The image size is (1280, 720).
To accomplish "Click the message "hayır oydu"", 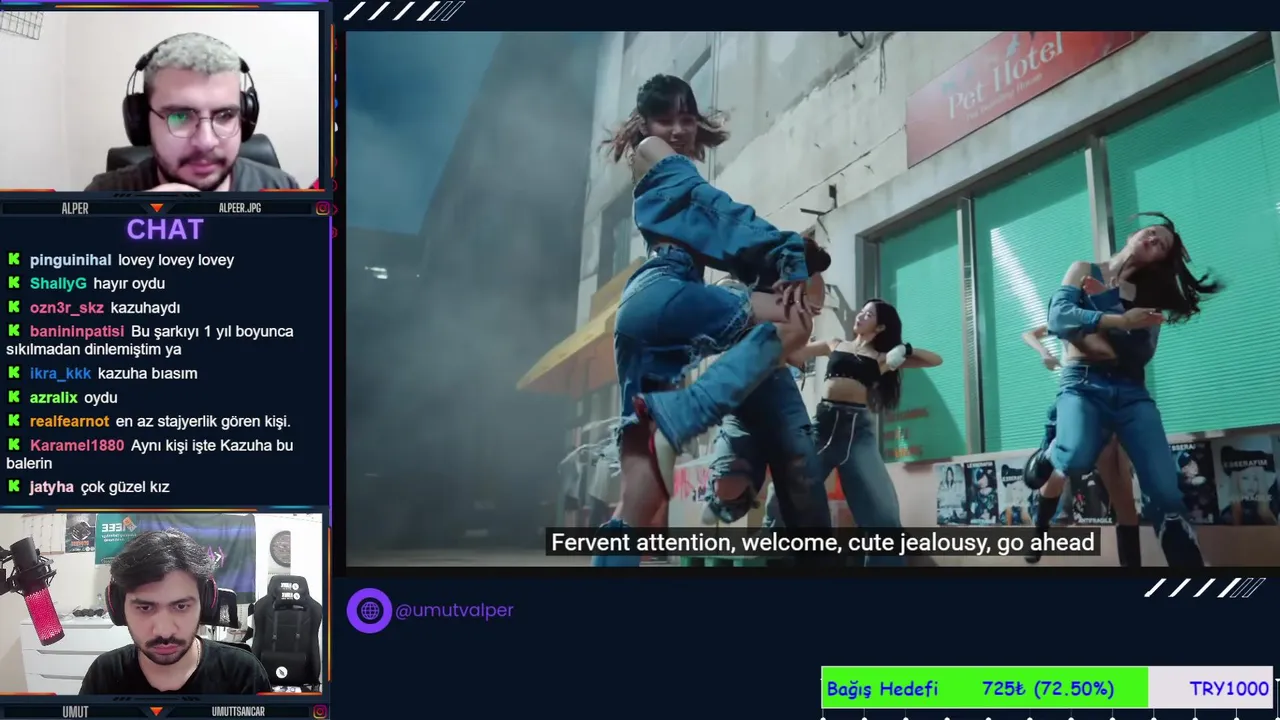I will [129, 284].
